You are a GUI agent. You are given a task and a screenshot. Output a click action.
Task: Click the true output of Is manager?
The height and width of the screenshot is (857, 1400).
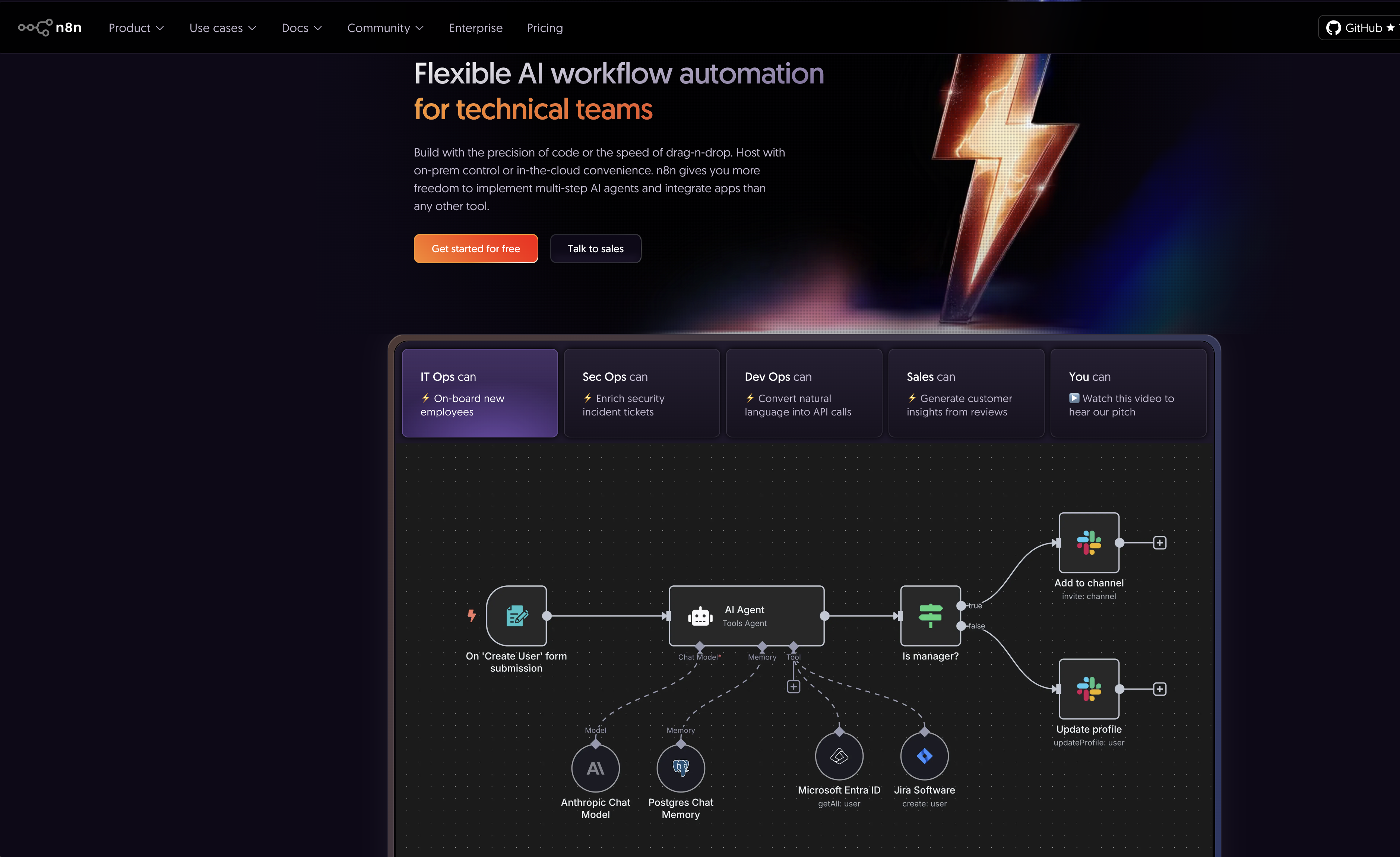(x=962, y=606)
